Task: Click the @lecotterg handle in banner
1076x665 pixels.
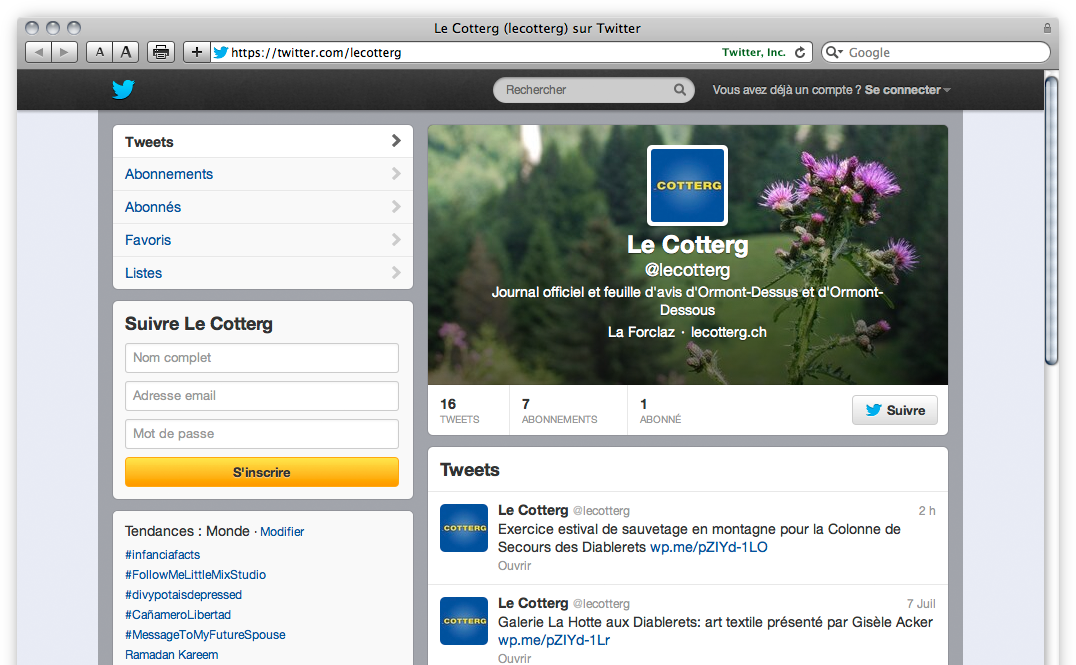Action: coord(688,270)
